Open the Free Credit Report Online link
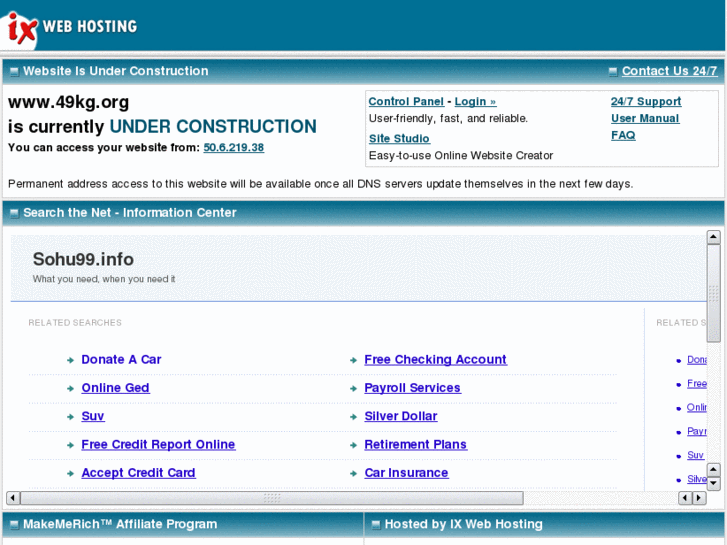This screenshot has height=545, width=727. coord(158,444)
